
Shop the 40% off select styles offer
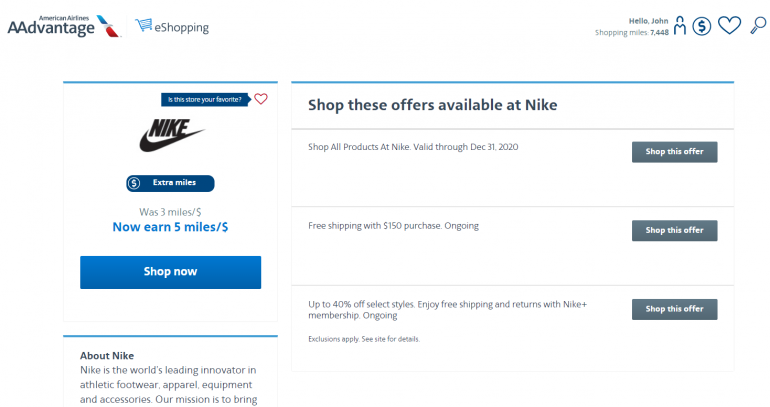[674, 309]
